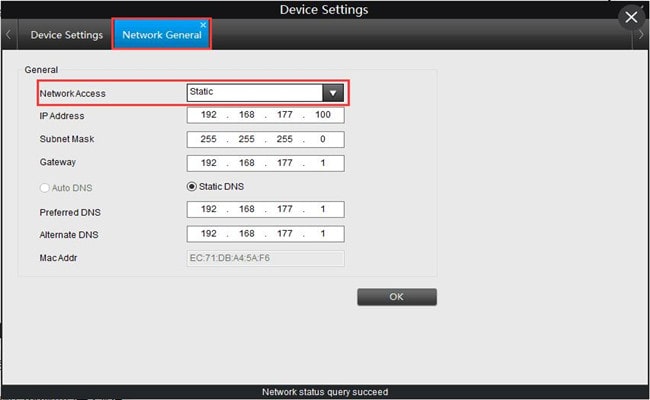Click the left tab scroll arrow
Viewport: 650px width, 400px height.
(8, 35)
